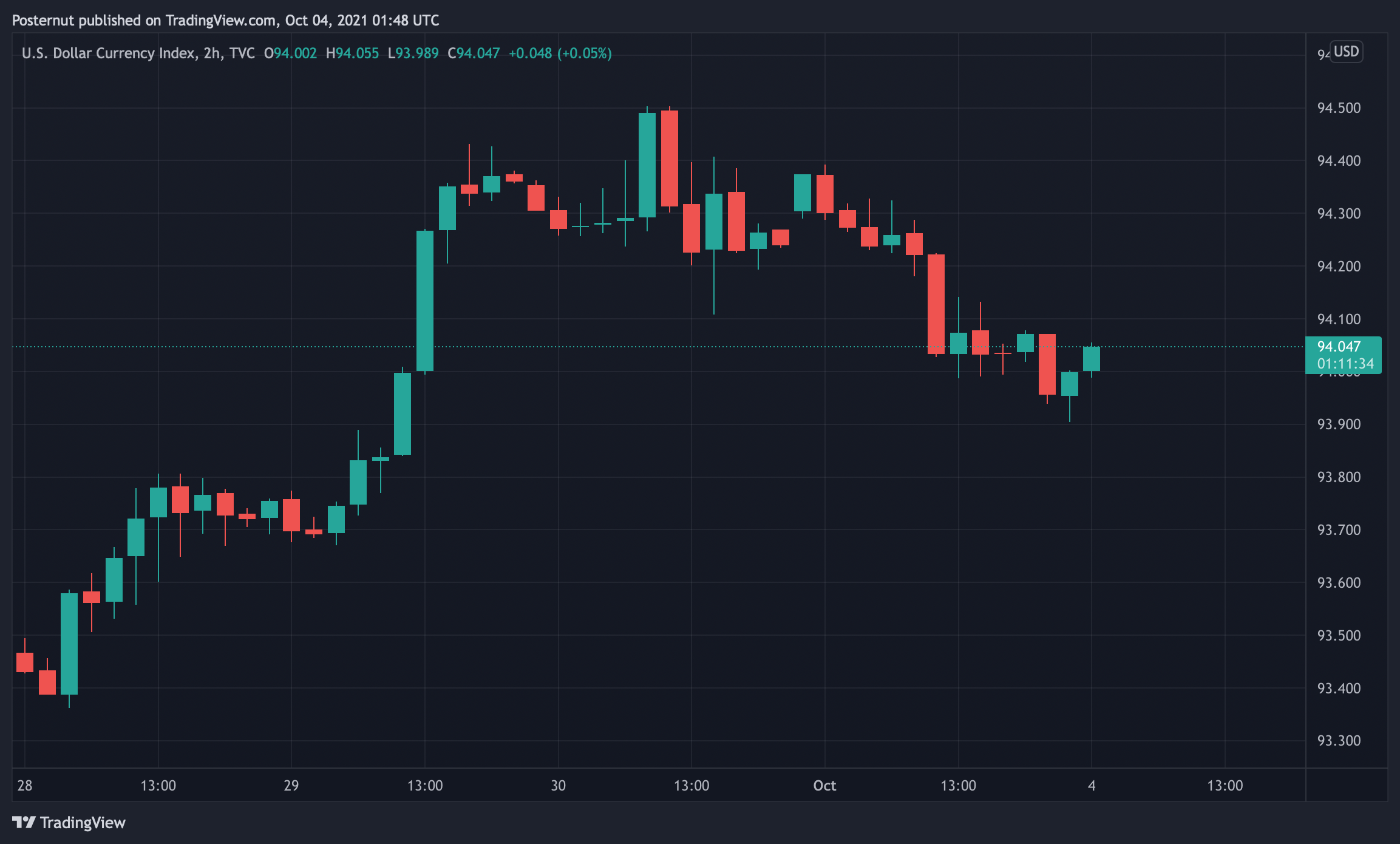Screen dimensions: 1400x844
Task: Click the change value +0.048 (+0.05%)
Action: 560,53
